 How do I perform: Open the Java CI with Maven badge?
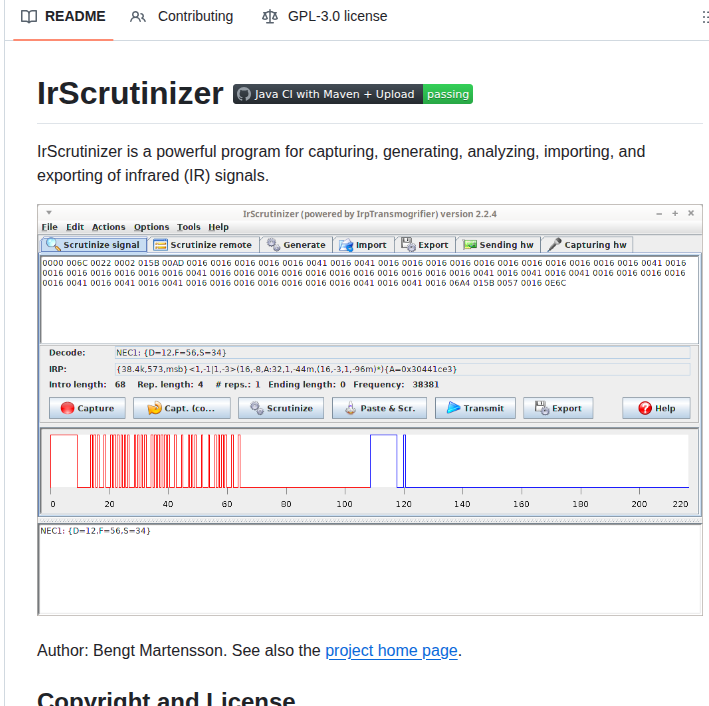click(353, 94)
